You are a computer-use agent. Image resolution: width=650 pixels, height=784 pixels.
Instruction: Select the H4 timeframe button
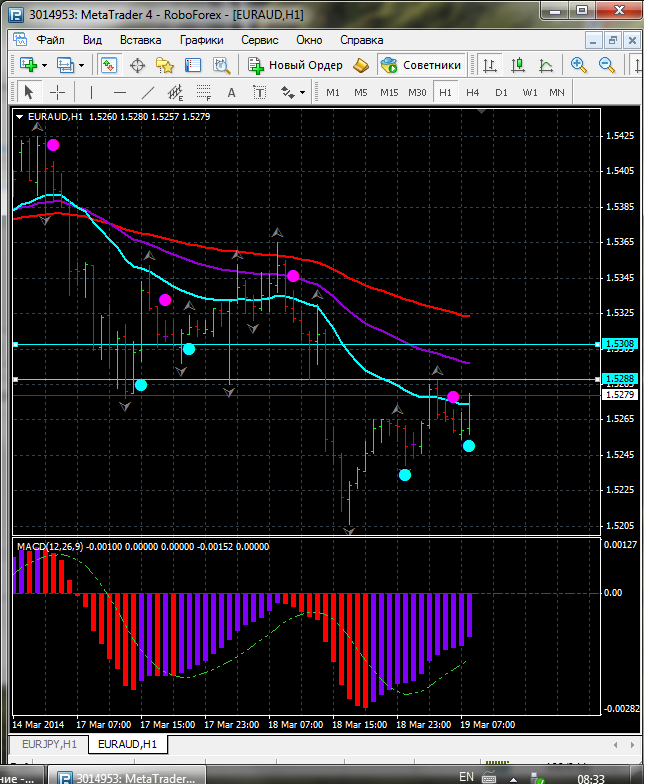point(472,92)
